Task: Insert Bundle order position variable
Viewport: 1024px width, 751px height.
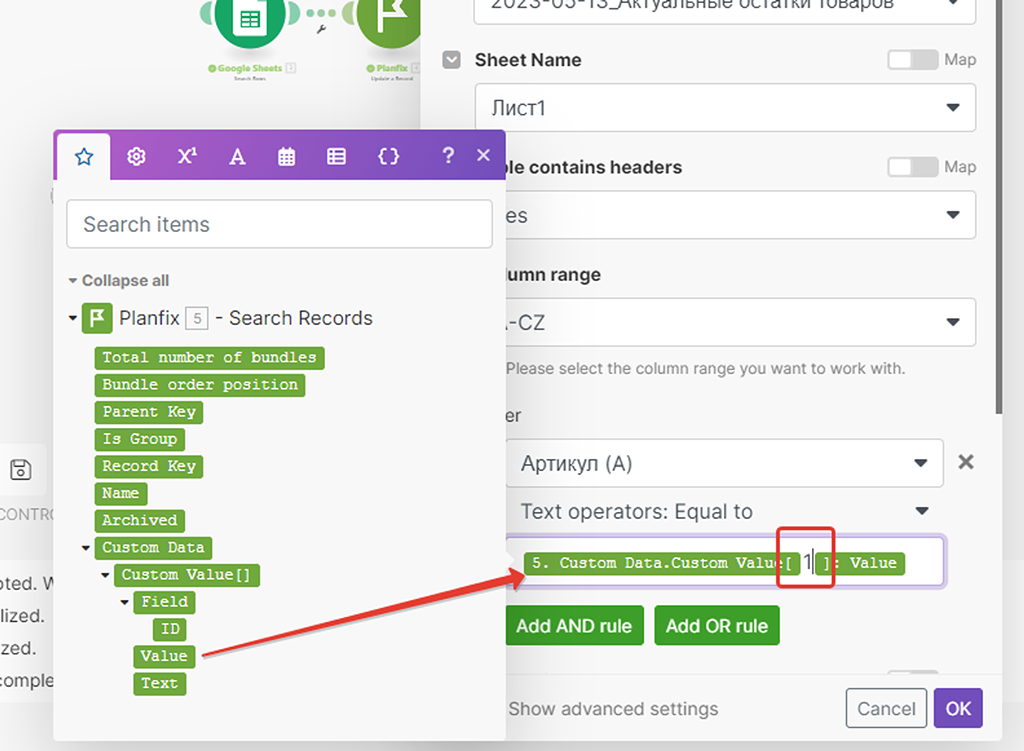Action: point(200,385)
